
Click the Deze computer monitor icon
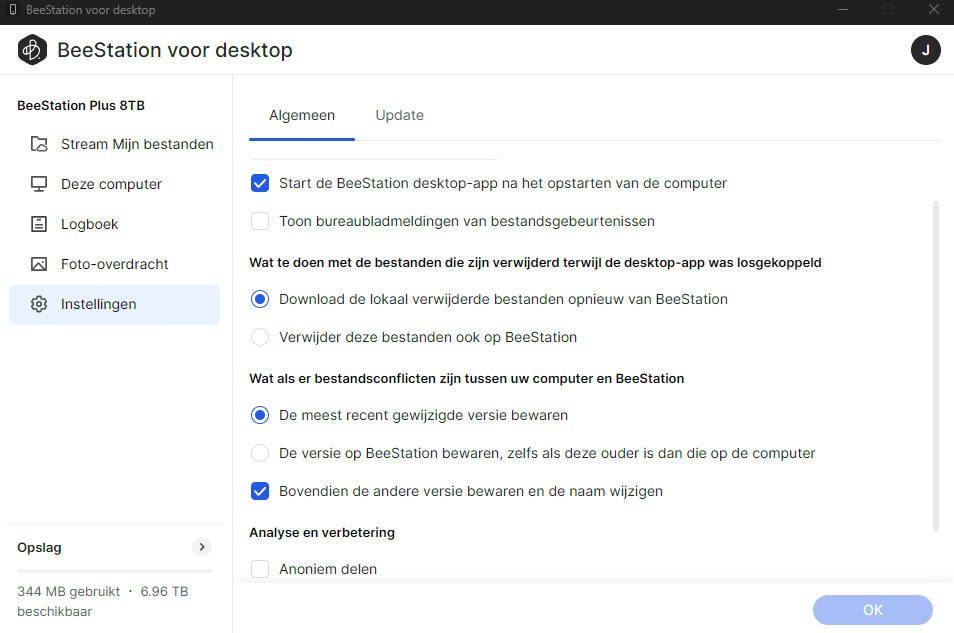pos(39,184)
